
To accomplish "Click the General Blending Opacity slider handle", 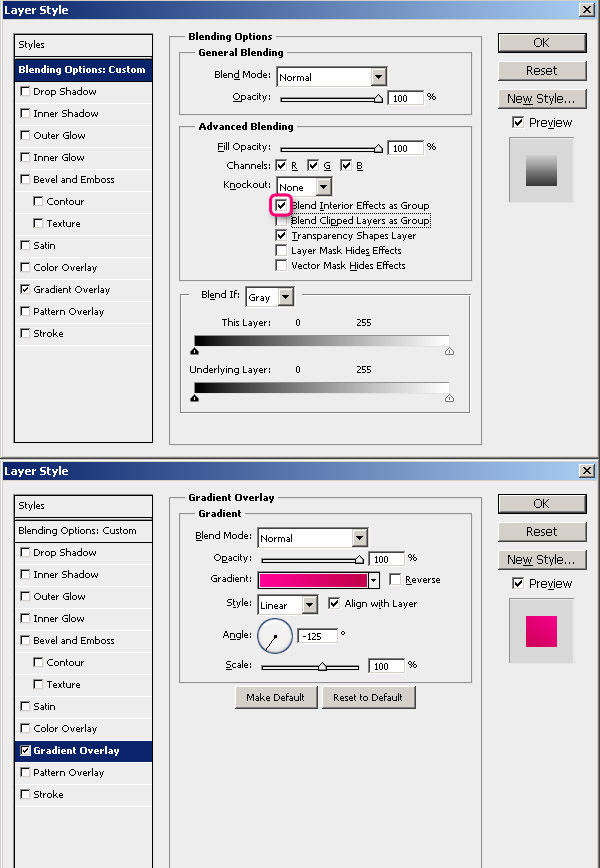I will 379,99.
